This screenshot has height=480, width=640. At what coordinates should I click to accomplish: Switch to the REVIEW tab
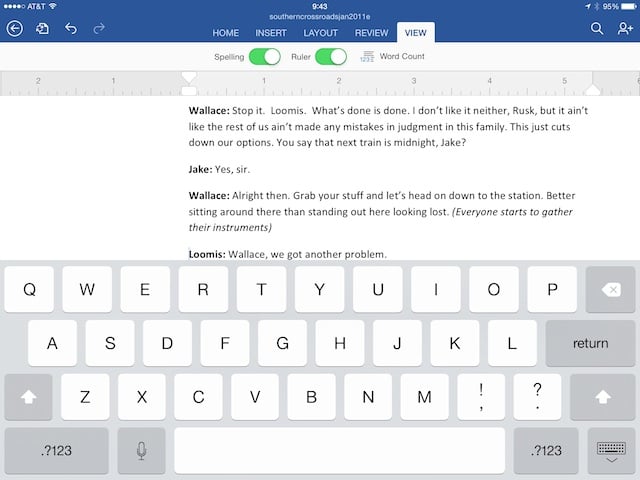pyautogui.click(x=371, y=33)
